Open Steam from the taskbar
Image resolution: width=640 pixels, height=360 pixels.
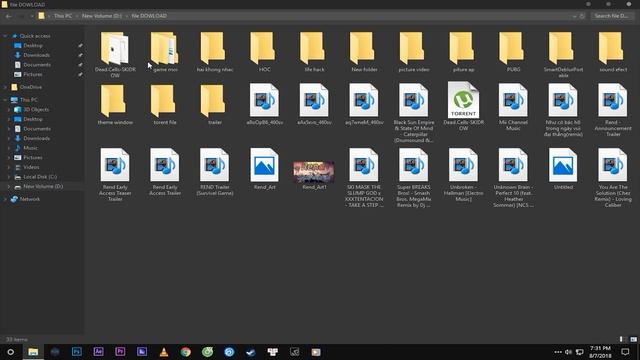click(251, 352)
